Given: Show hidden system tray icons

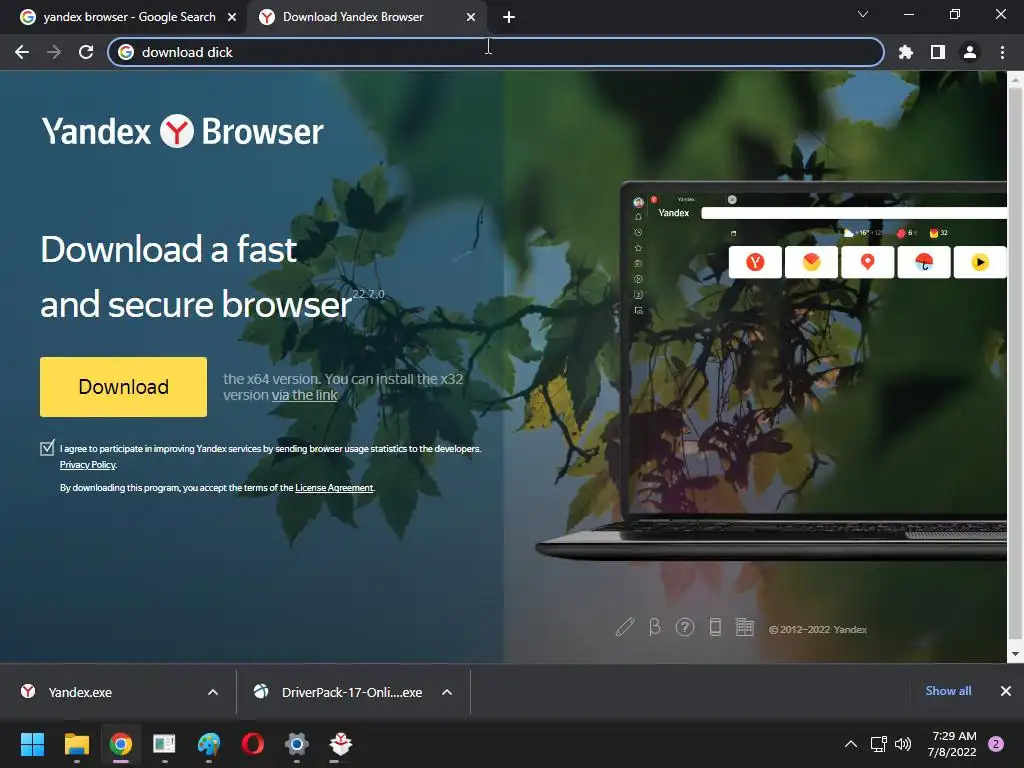Looking at the screenshot, I should pyautogui.click(x=851, y=744).
